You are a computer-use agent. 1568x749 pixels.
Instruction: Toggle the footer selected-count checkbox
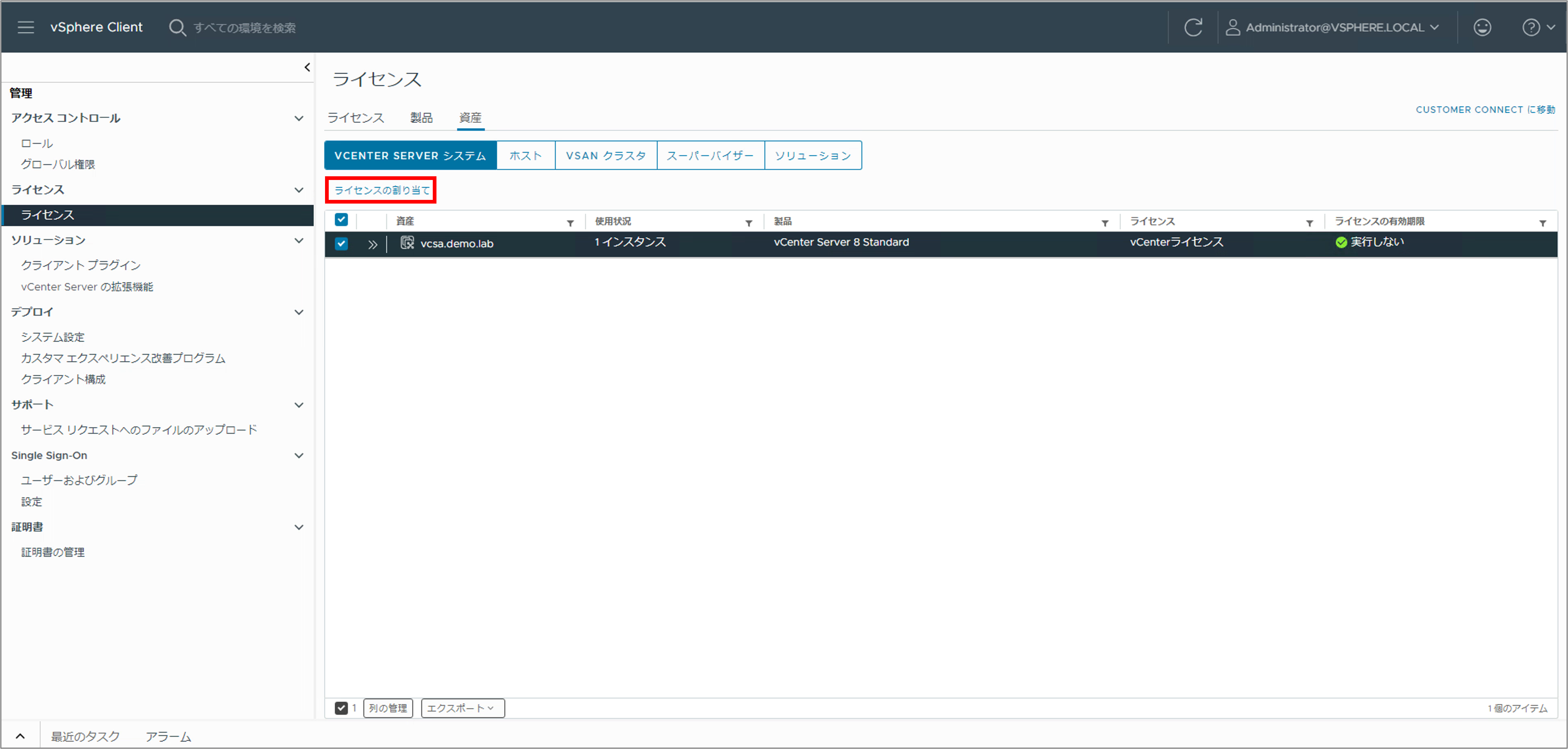(341, 708)
